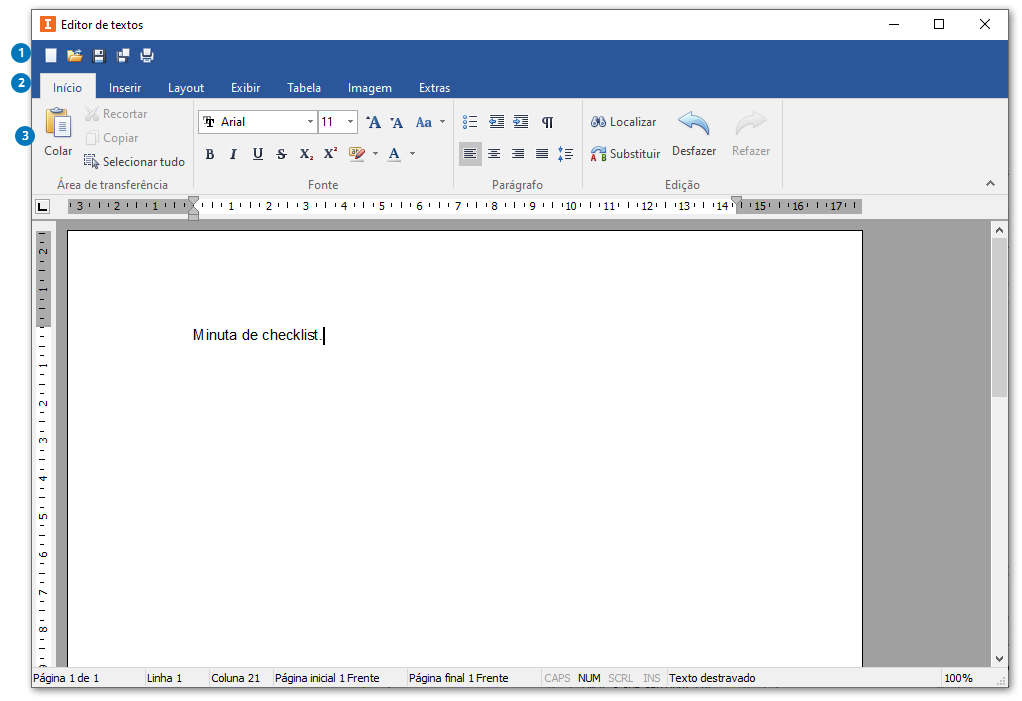Click the Save As icon
This screenshot has height=701, width=1022.
tap(123, 56)
